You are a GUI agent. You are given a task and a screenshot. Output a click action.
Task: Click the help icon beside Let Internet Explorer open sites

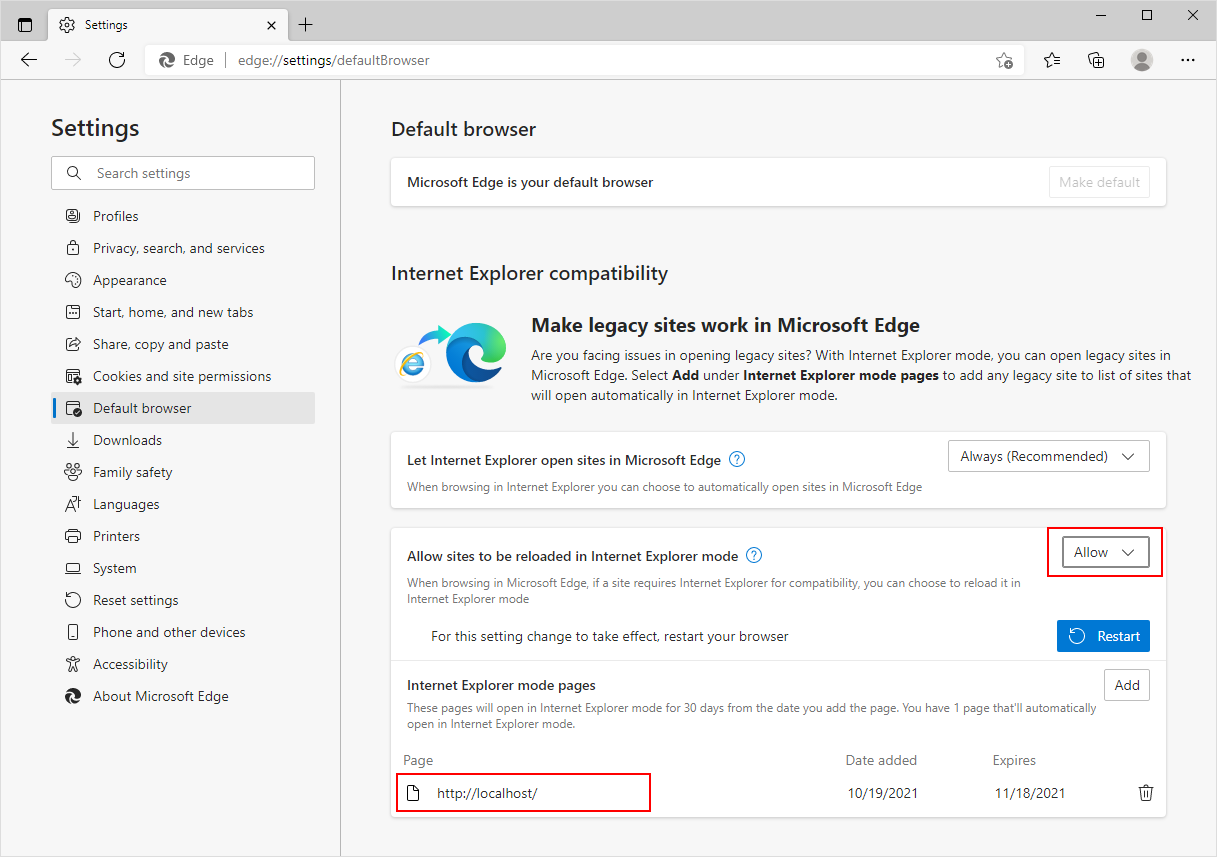[x=737, y=459]
